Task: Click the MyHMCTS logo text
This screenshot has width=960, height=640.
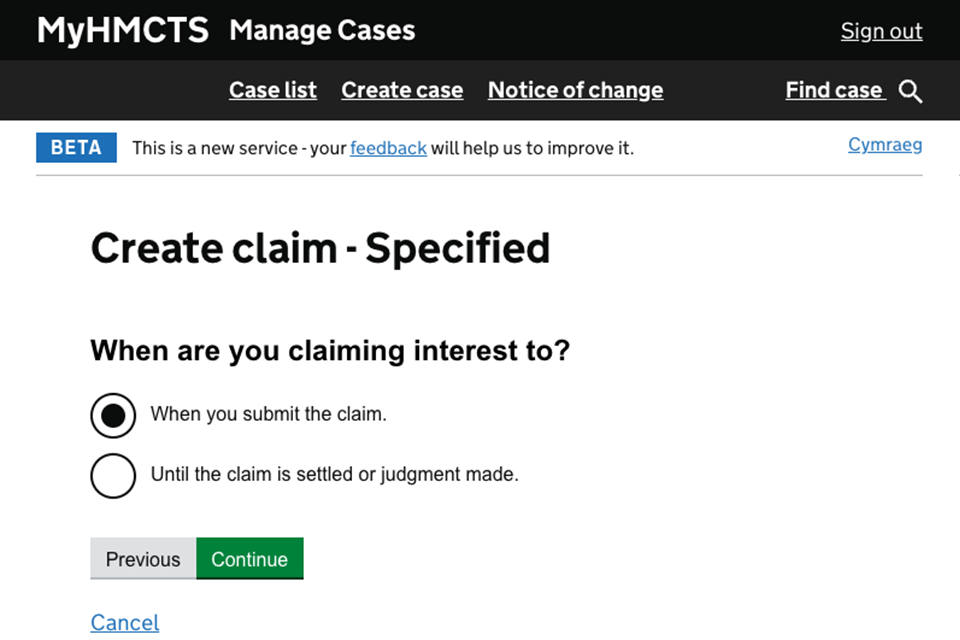Action: pos(123,31)
